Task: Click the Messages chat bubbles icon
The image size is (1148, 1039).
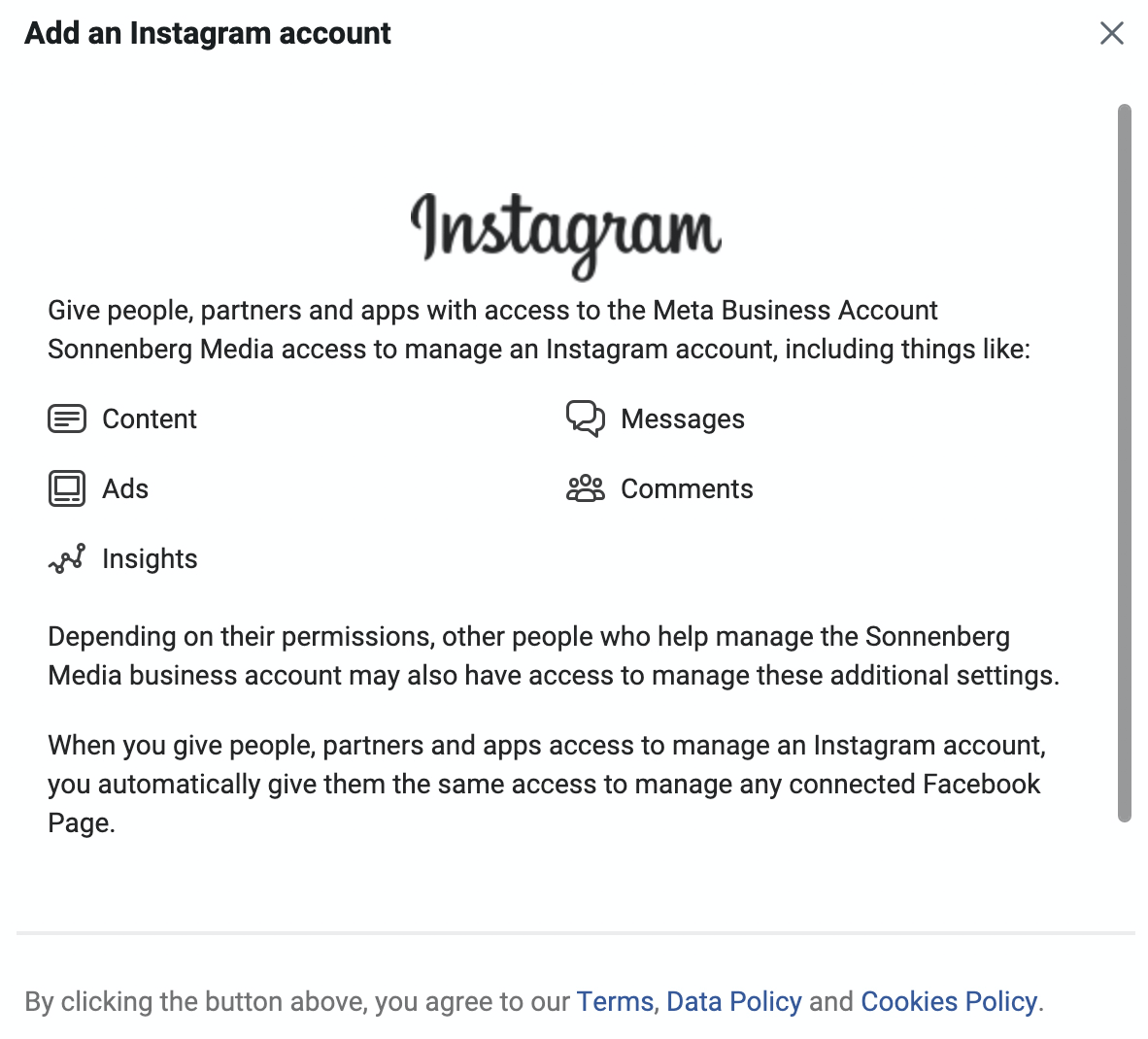Action: tap(586, 419)
